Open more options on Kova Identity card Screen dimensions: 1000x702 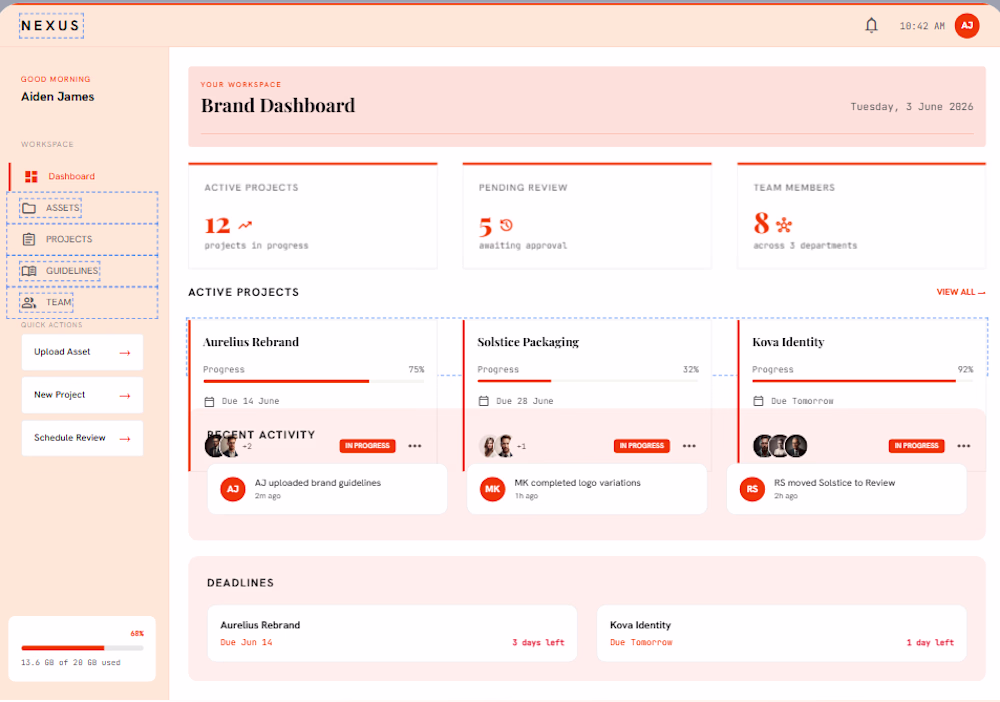(x=964, y=446)
